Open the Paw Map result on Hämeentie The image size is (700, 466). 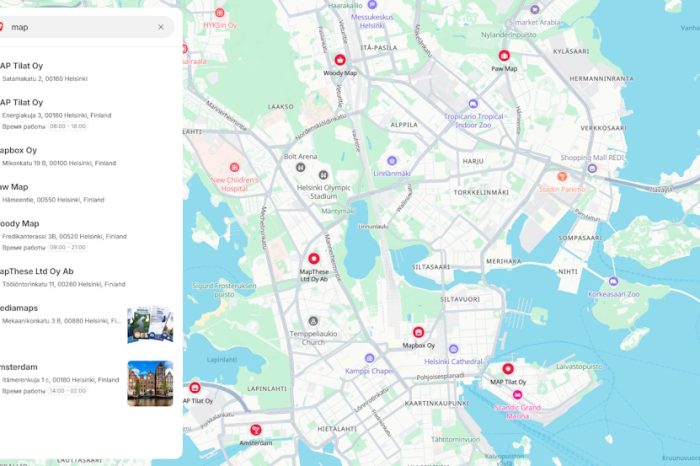pos(87,193)
